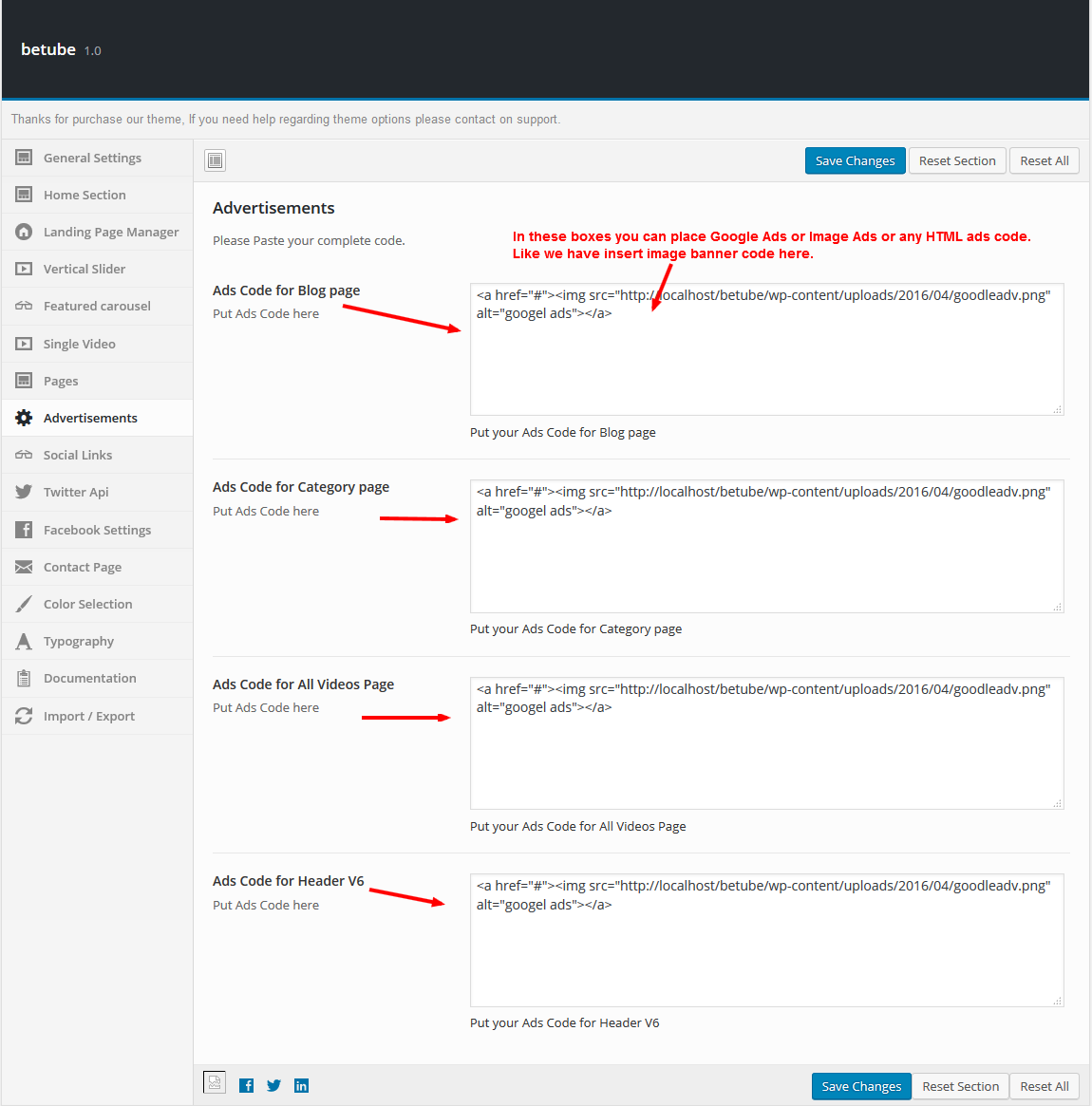This screenshot has height=1106, width=1092.
Task: Click the Color Selection brush icon
Action: [23, 604]
